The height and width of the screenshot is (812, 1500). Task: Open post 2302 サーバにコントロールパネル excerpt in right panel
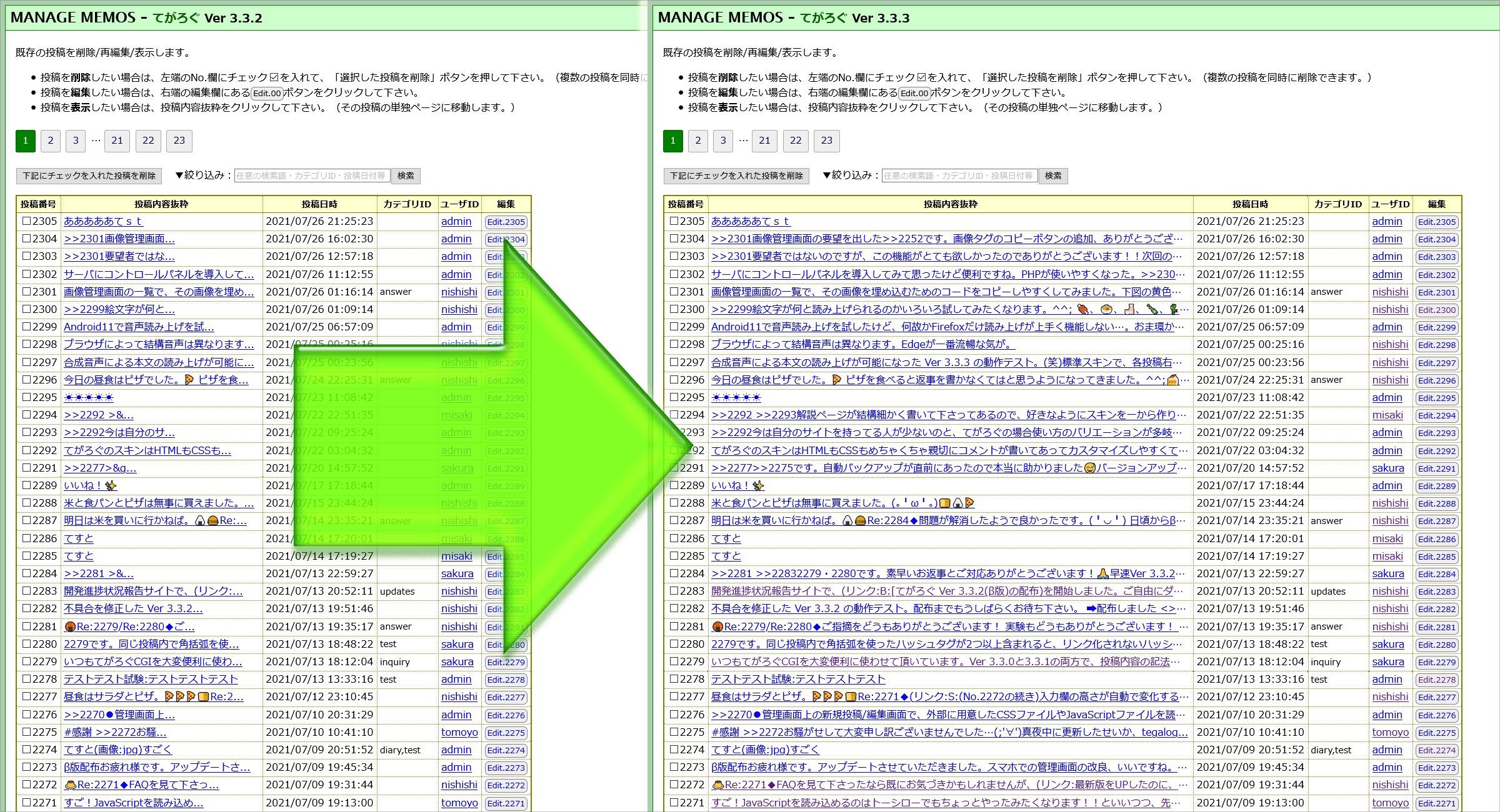tap(948, 274)
